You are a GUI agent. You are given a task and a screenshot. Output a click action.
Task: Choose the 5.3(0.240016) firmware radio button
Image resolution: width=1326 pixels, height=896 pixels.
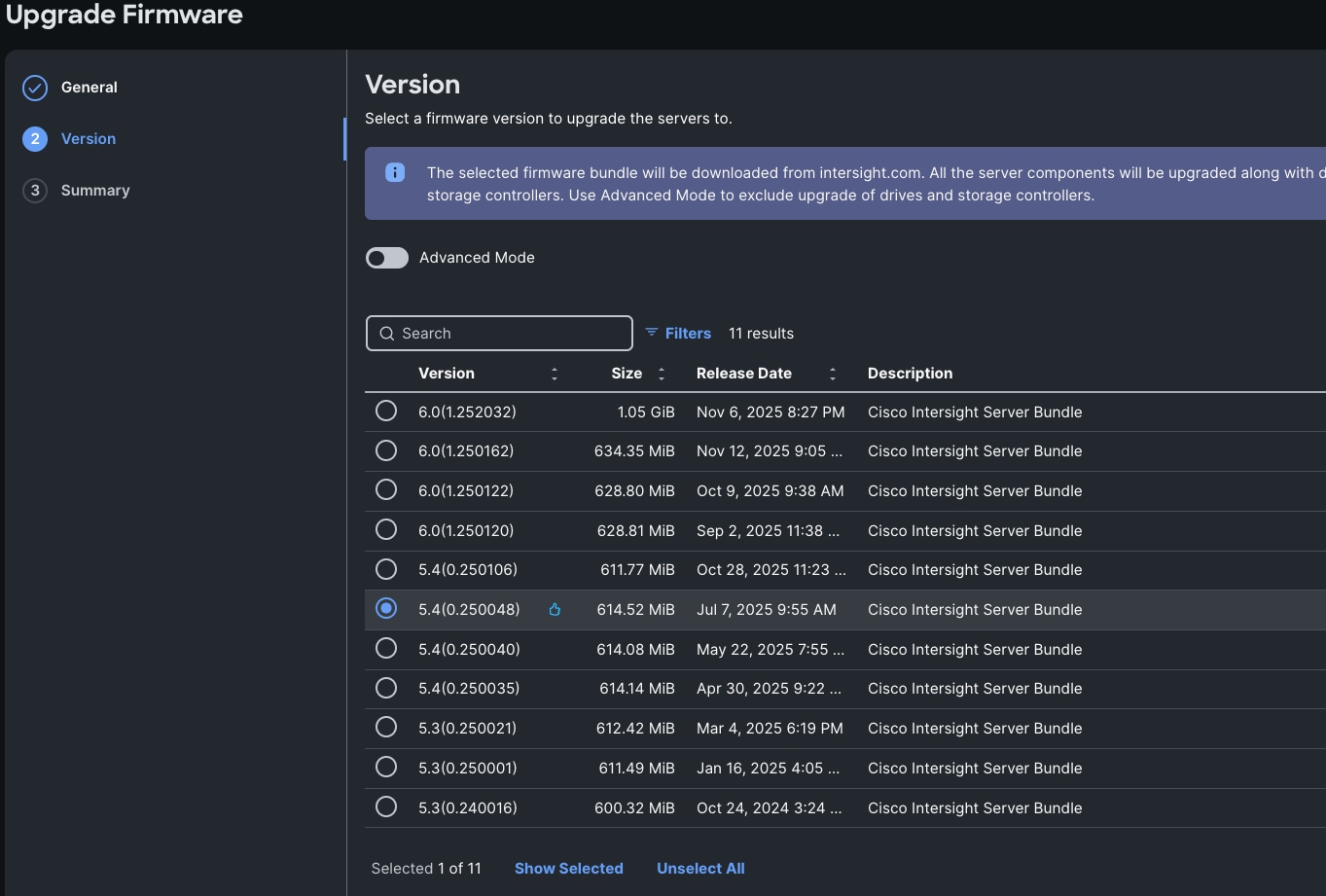click(x=386, y=806)
